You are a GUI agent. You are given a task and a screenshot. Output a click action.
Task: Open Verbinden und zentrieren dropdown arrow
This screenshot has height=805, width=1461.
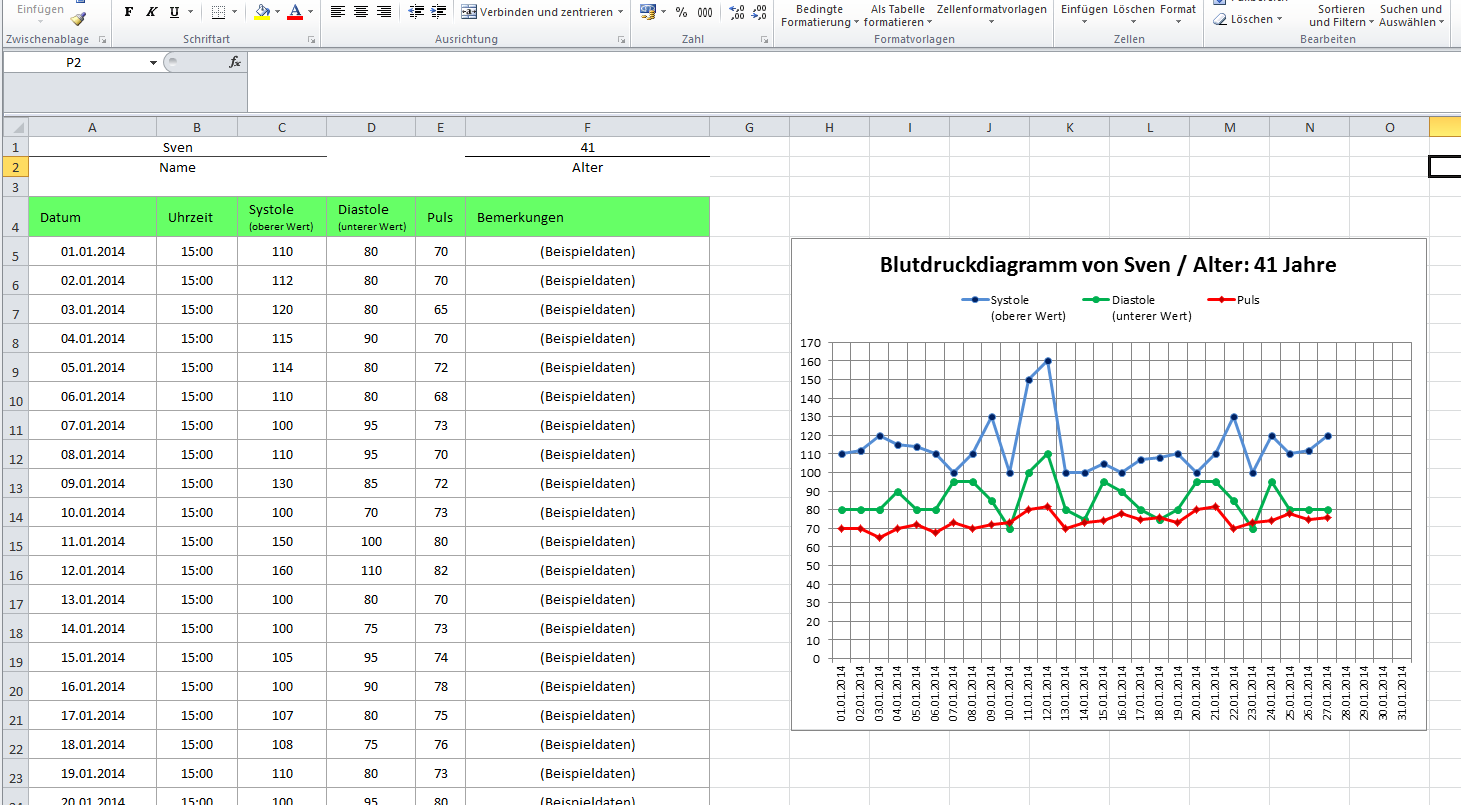pos(621,12)
